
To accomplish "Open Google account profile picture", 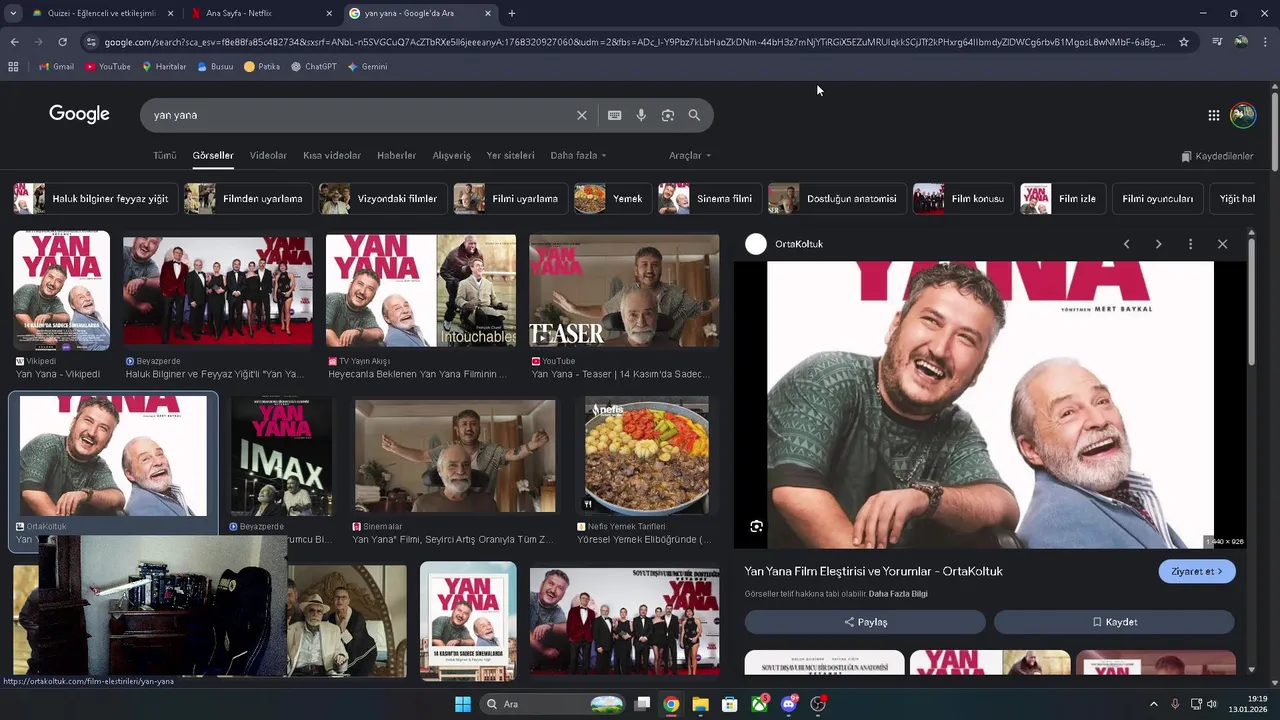I will point(1243,115).
